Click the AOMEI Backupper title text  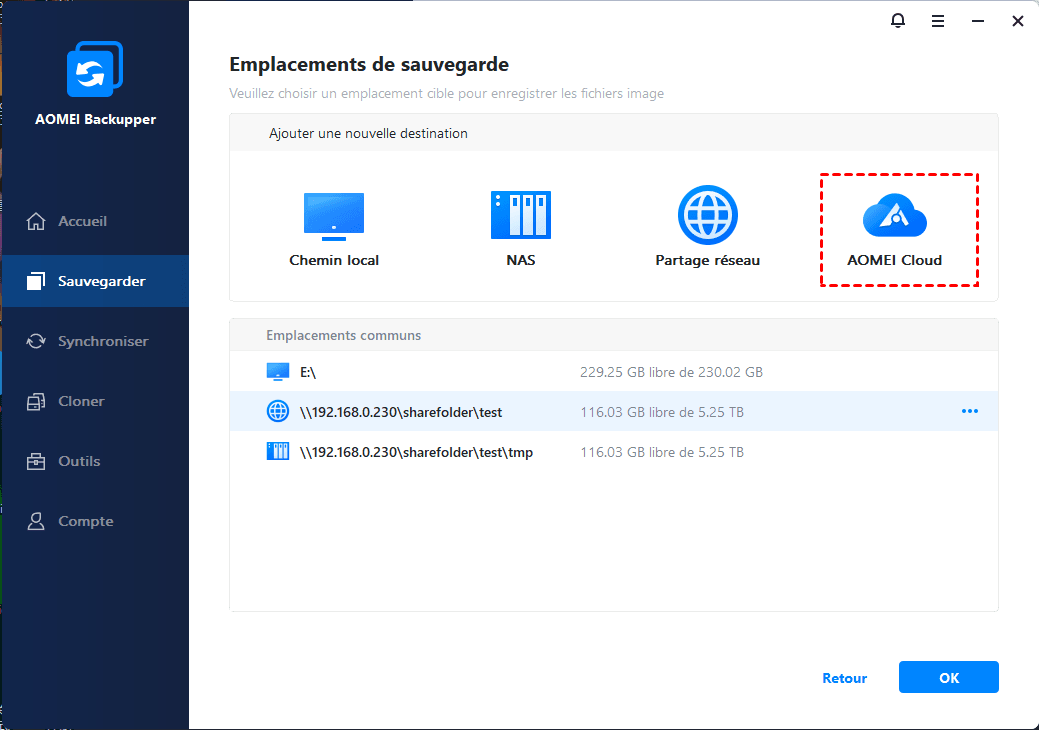pos(95,119)
